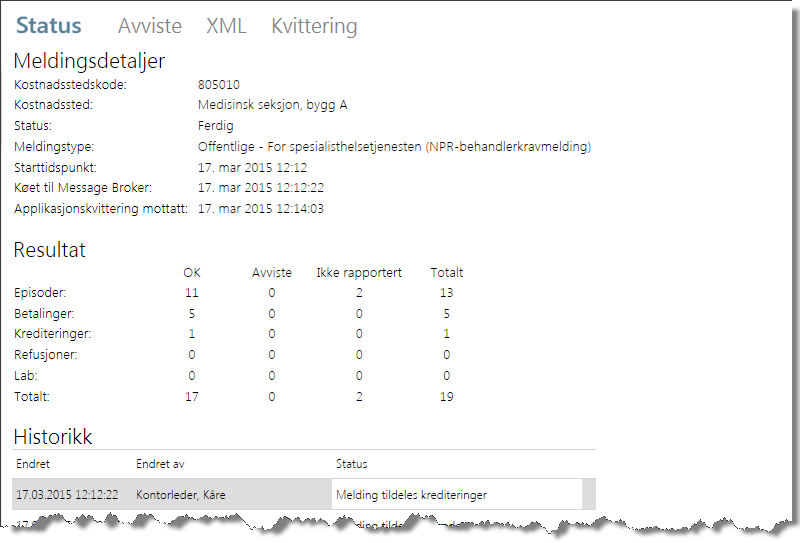Click Kontorleder, Kåre in history row
800x543 pixels.
pos(180,495)
